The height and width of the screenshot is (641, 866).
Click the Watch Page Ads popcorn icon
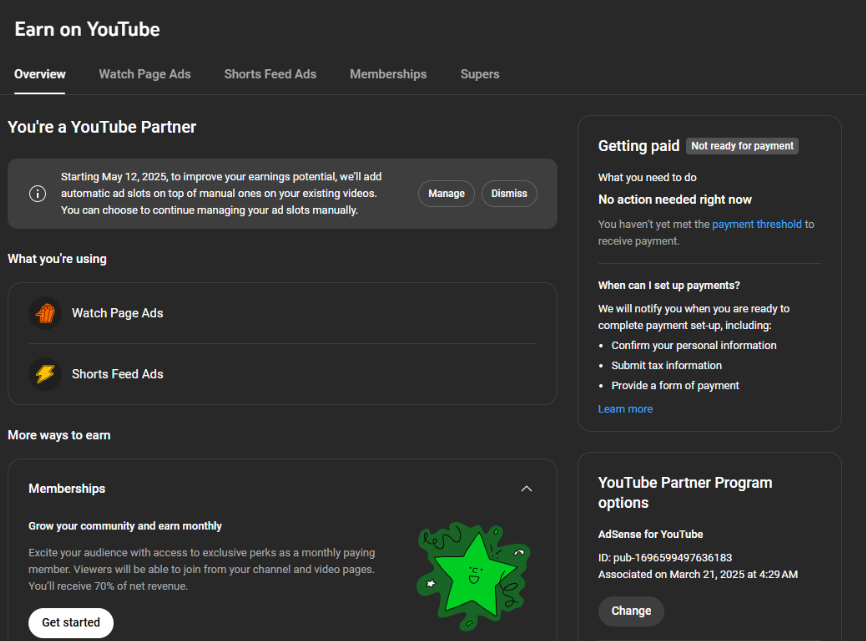[45, 313]
